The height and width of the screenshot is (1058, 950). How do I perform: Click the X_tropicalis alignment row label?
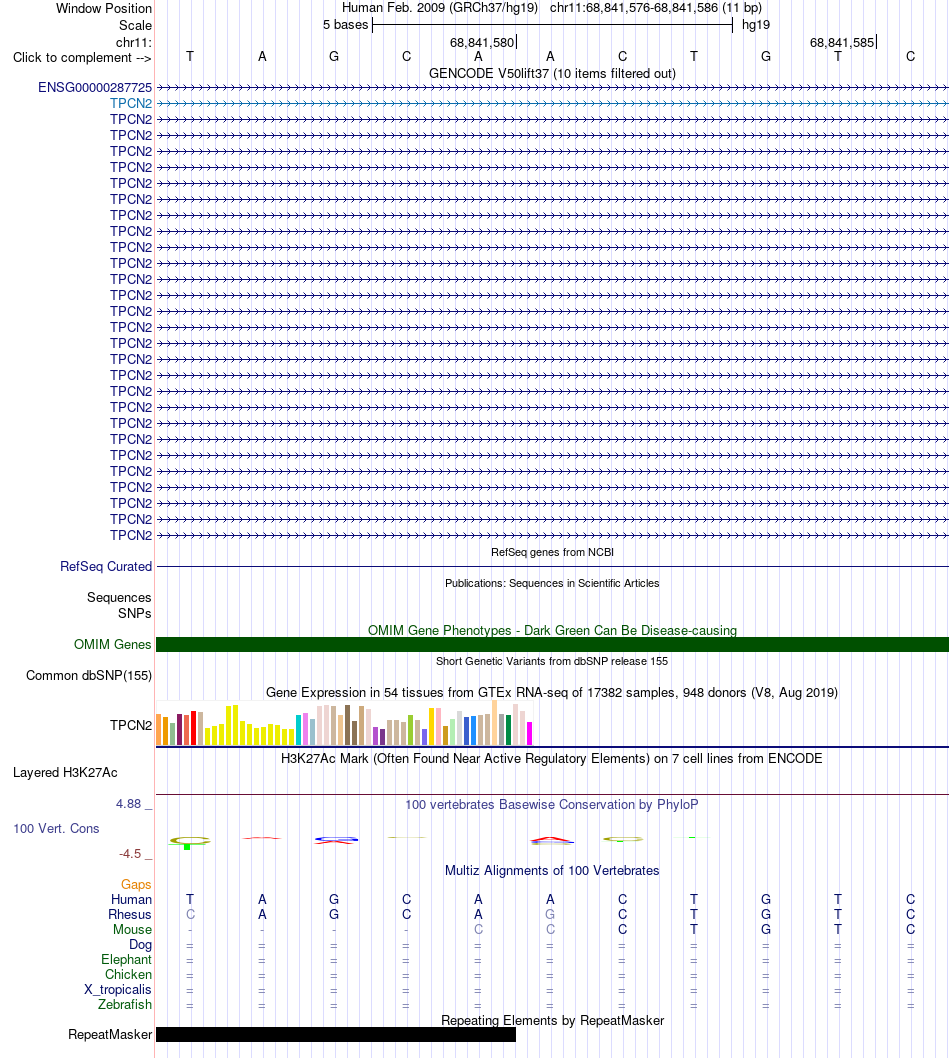coord(117,990)
